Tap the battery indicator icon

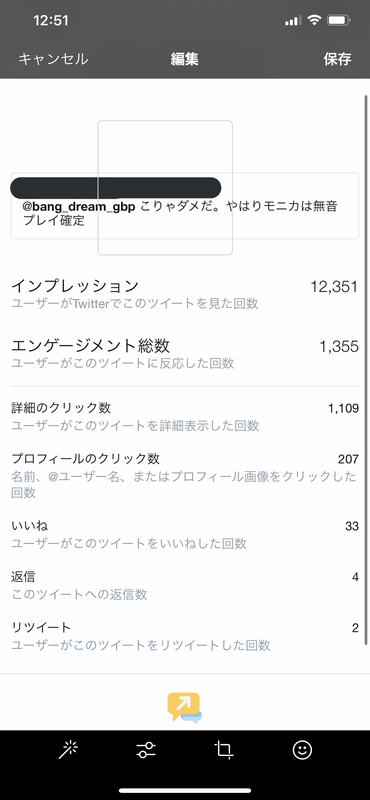pos(338,20)
